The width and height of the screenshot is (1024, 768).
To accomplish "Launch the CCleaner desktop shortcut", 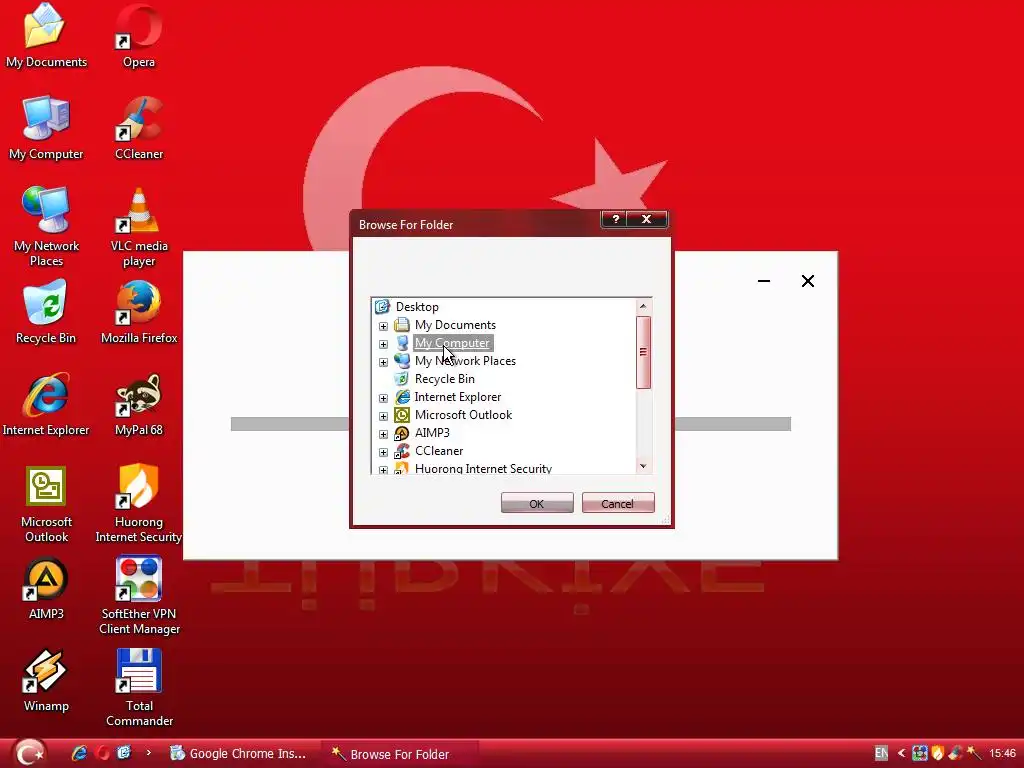I will [x=138, y=127].
